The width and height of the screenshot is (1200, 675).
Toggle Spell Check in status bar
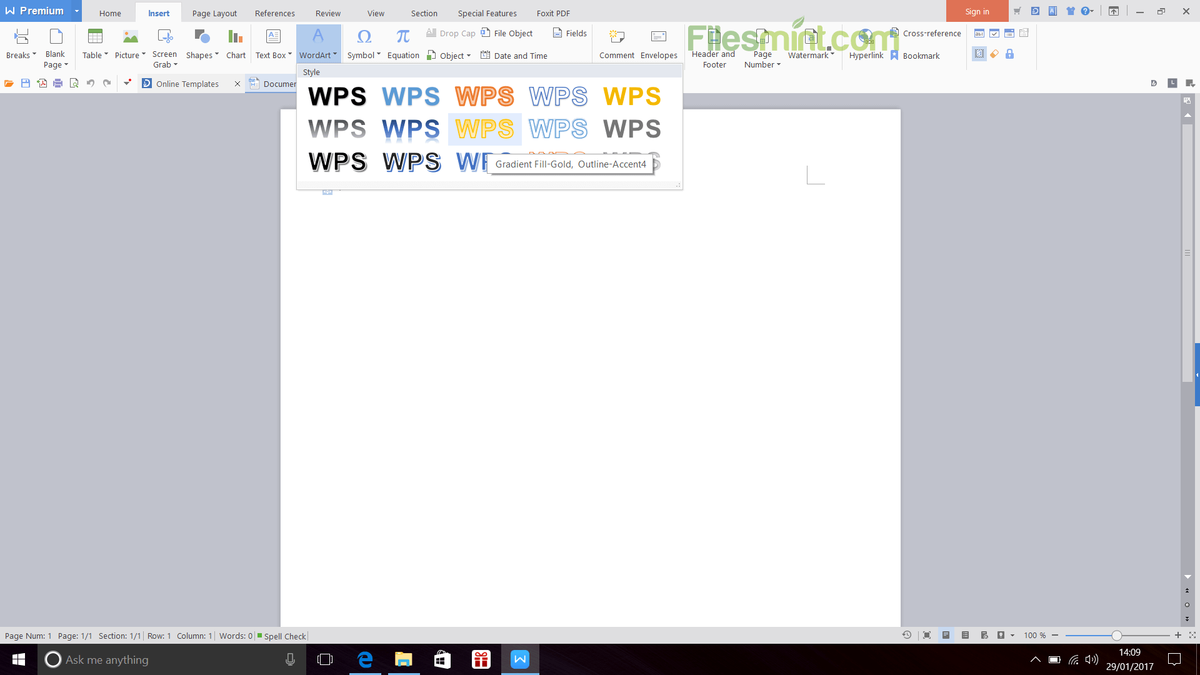281,636
